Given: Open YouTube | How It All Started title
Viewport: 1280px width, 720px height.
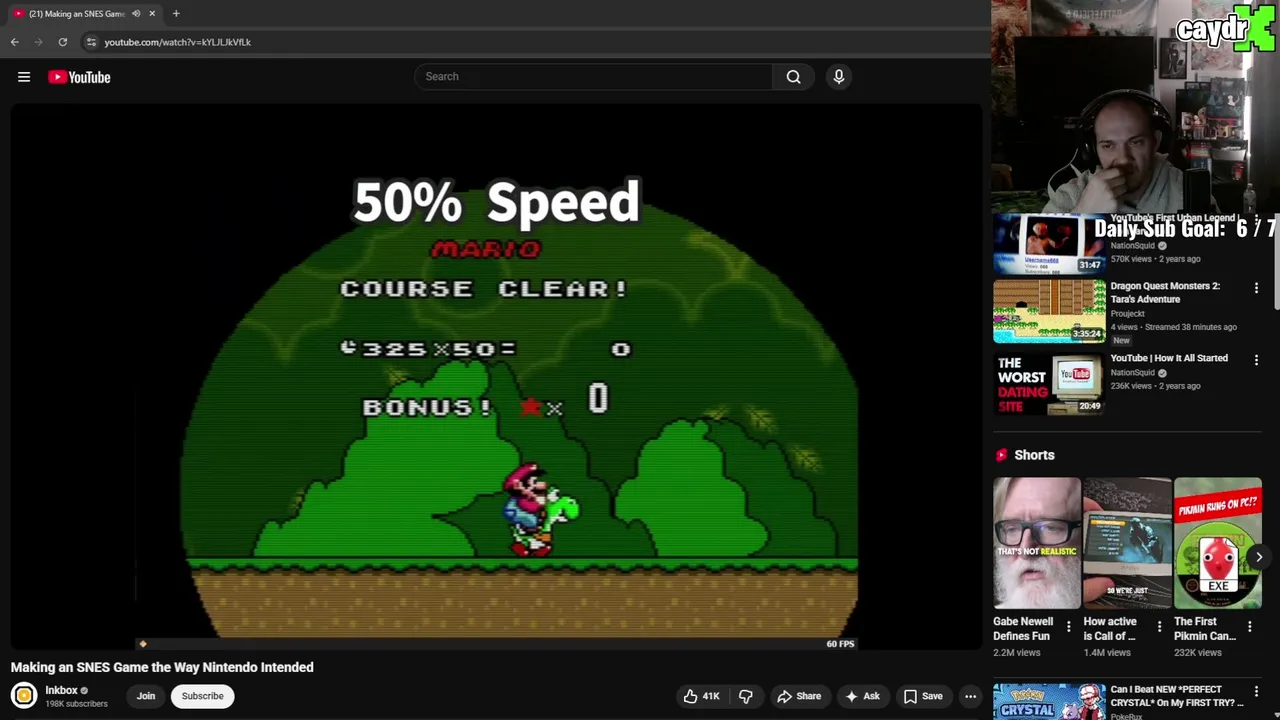Looking at the screenshot, I should (1169, 358).
